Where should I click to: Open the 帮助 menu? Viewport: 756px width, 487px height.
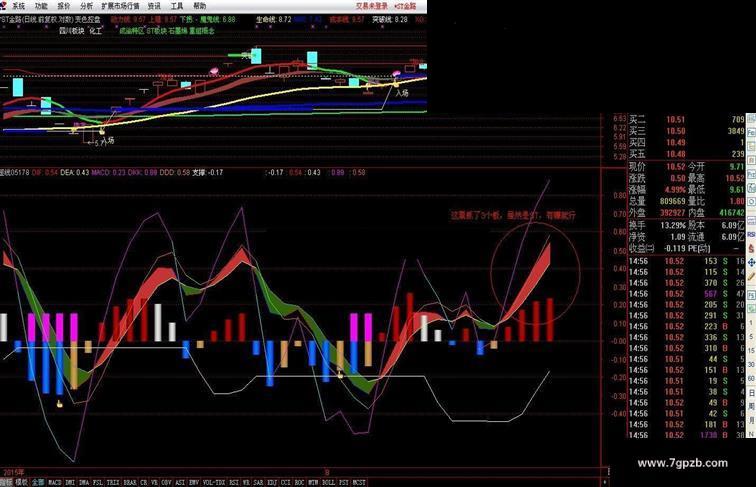200,6
